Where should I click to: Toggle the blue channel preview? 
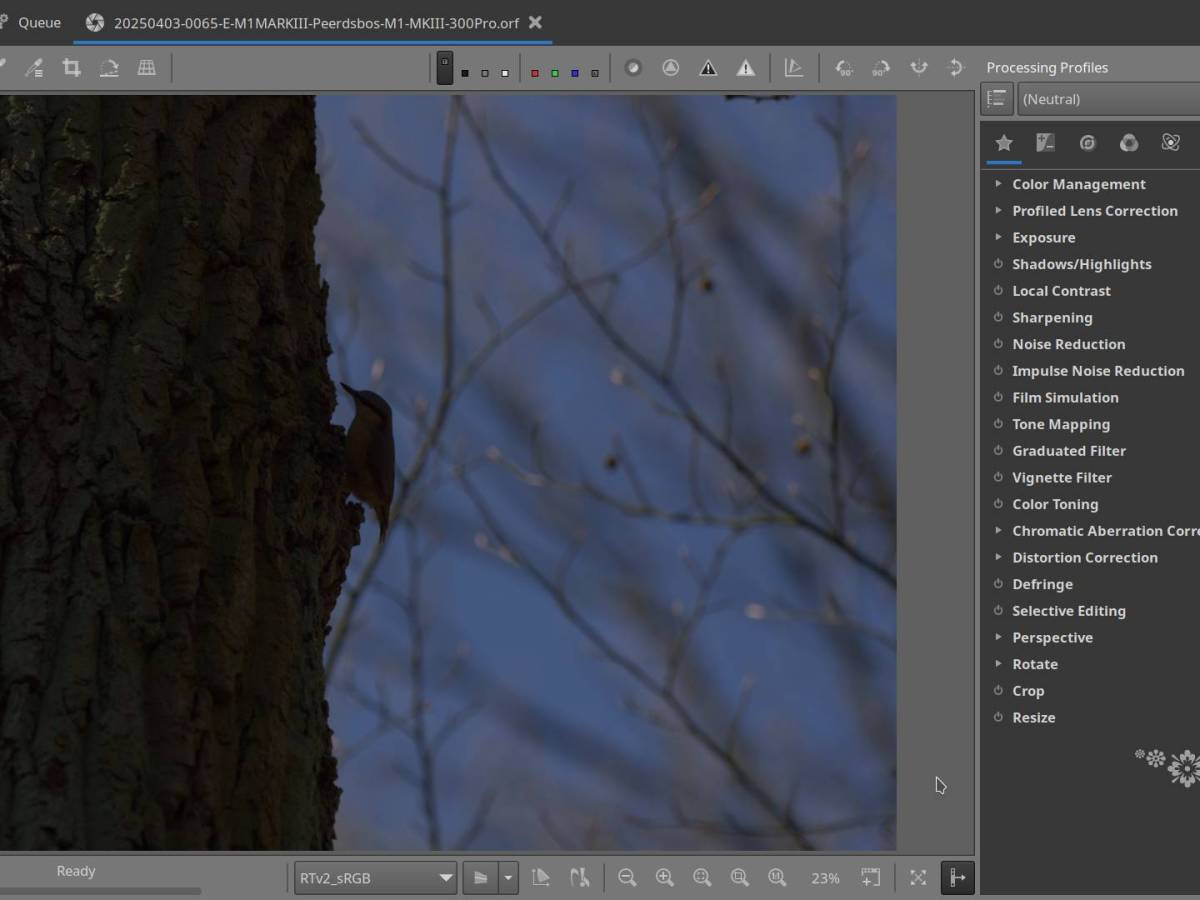[575, 73]
